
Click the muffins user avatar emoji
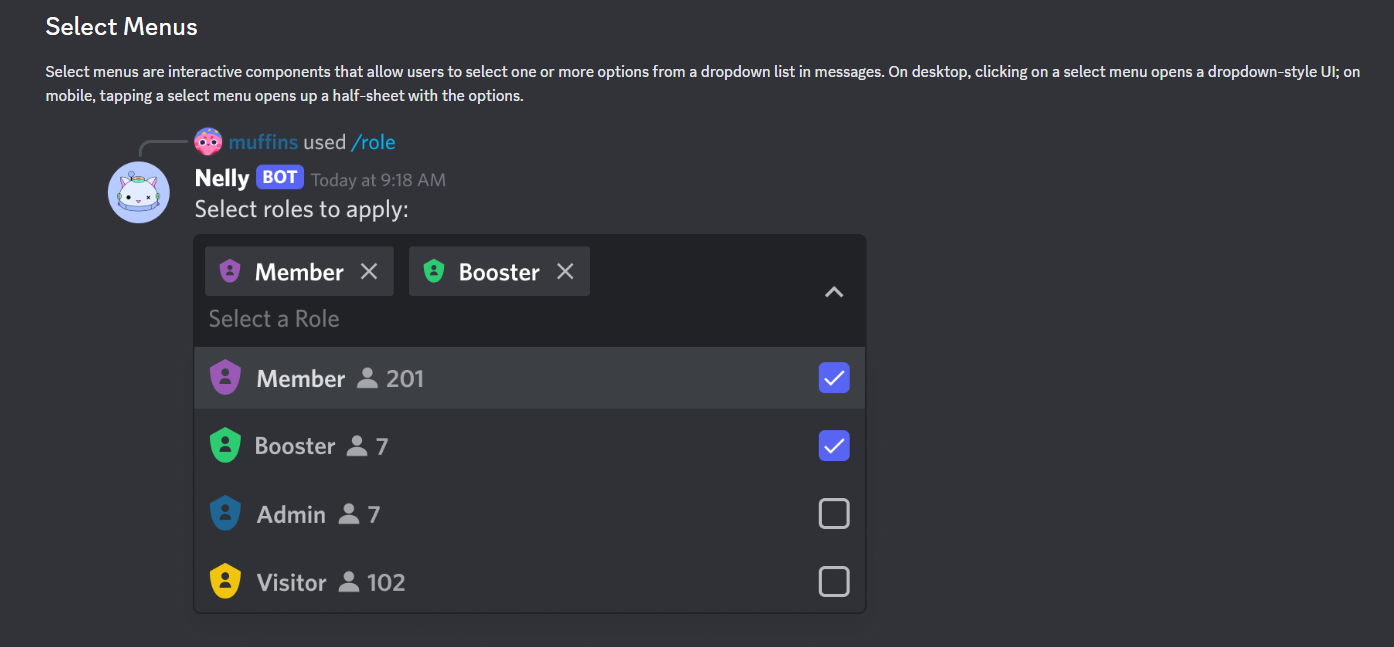[208, 141]
